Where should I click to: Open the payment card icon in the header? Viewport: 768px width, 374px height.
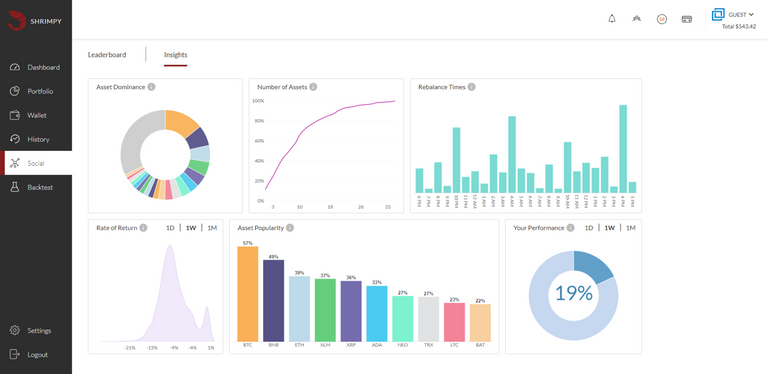point(687,20)
